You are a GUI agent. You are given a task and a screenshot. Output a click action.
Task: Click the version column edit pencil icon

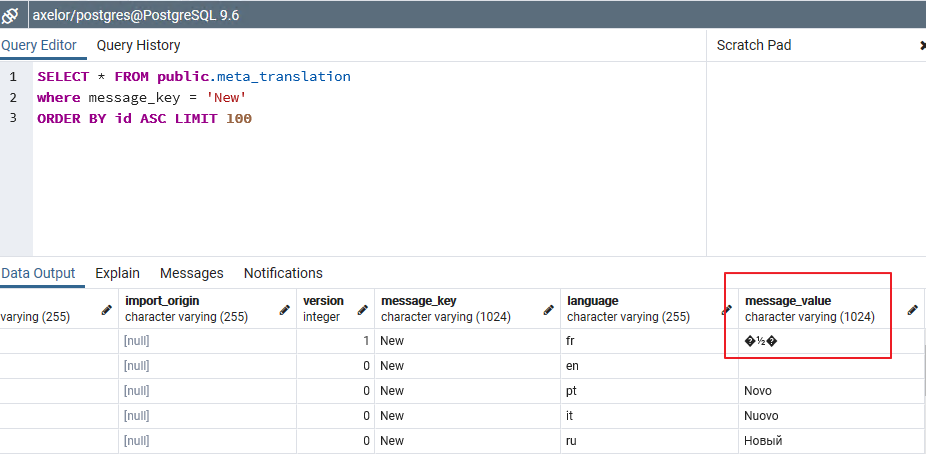coord(363,309)
